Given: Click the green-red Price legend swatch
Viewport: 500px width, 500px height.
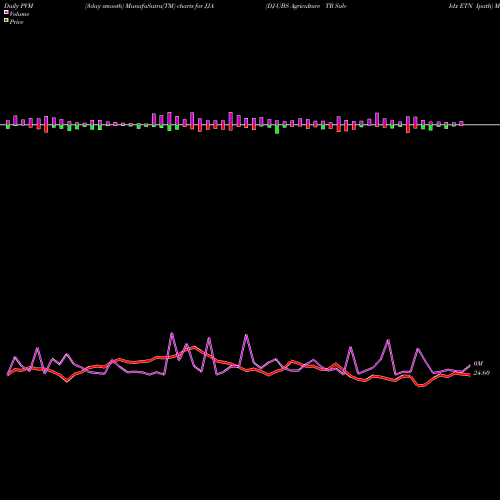Looking at the screenshot, I should 6,21.
